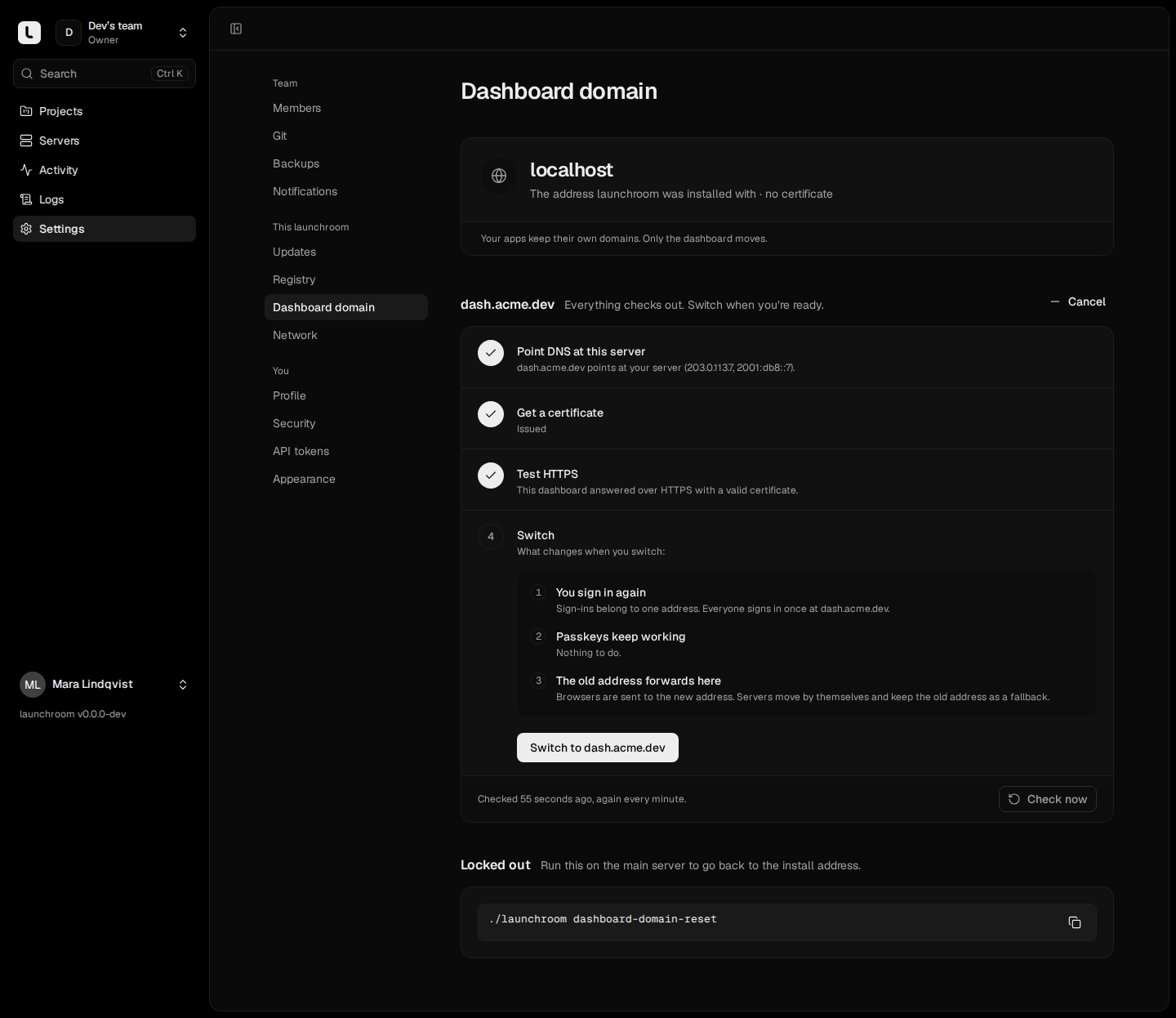This screenshot has height=1018, width=1176.
Task: Click the Dev's team avatar letter D
Action: point(69,33)
